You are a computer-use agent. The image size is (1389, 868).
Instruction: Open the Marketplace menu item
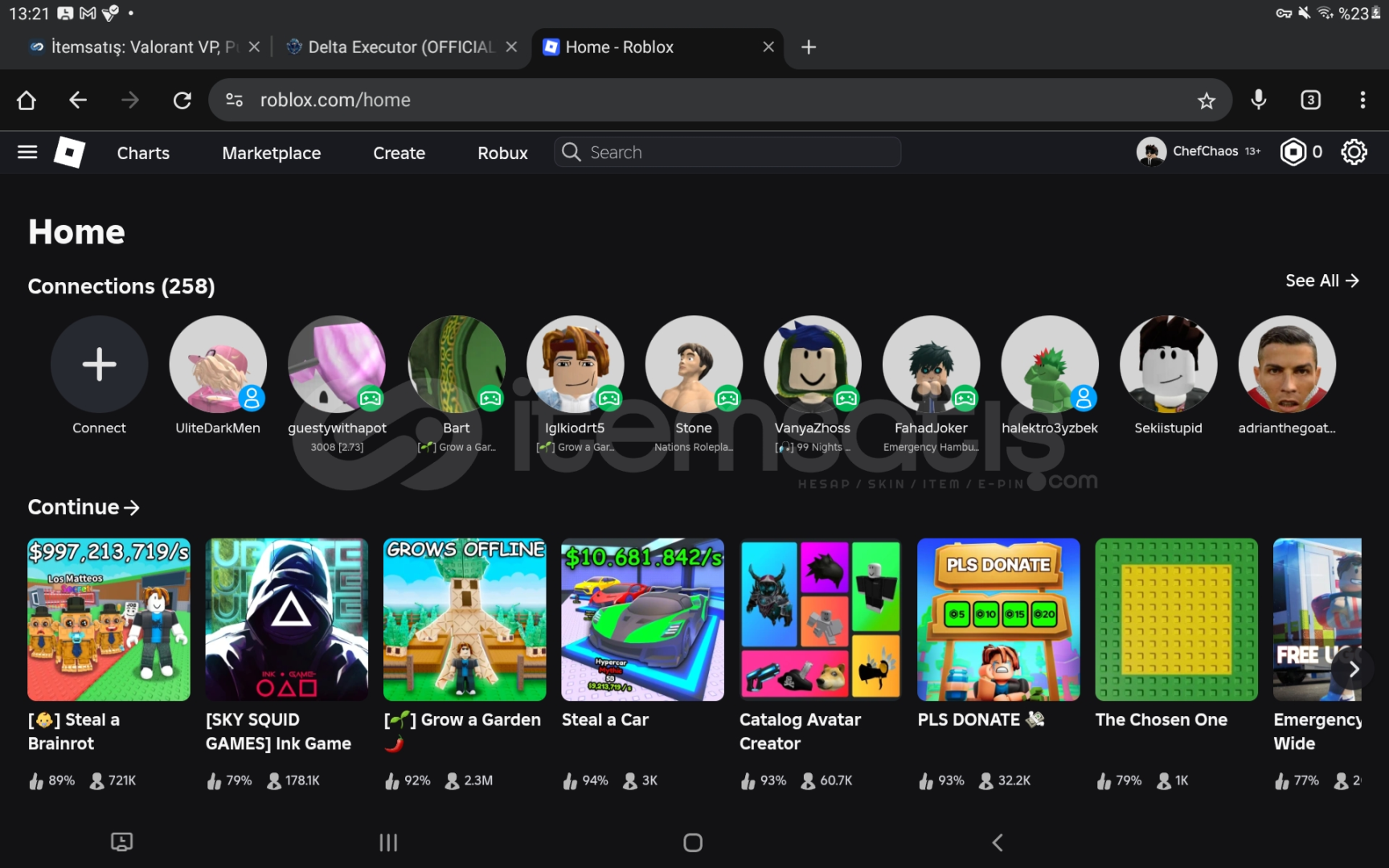272,153
